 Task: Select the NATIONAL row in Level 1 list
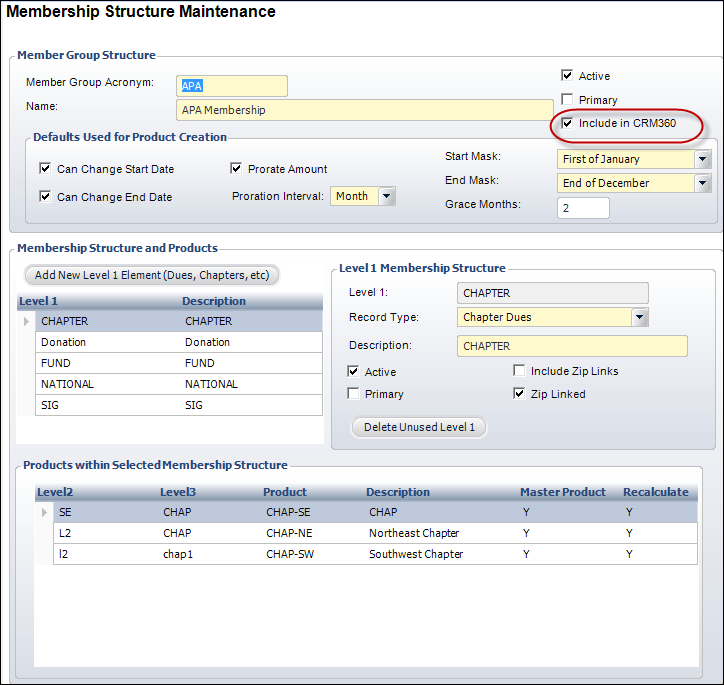point(179,384)
